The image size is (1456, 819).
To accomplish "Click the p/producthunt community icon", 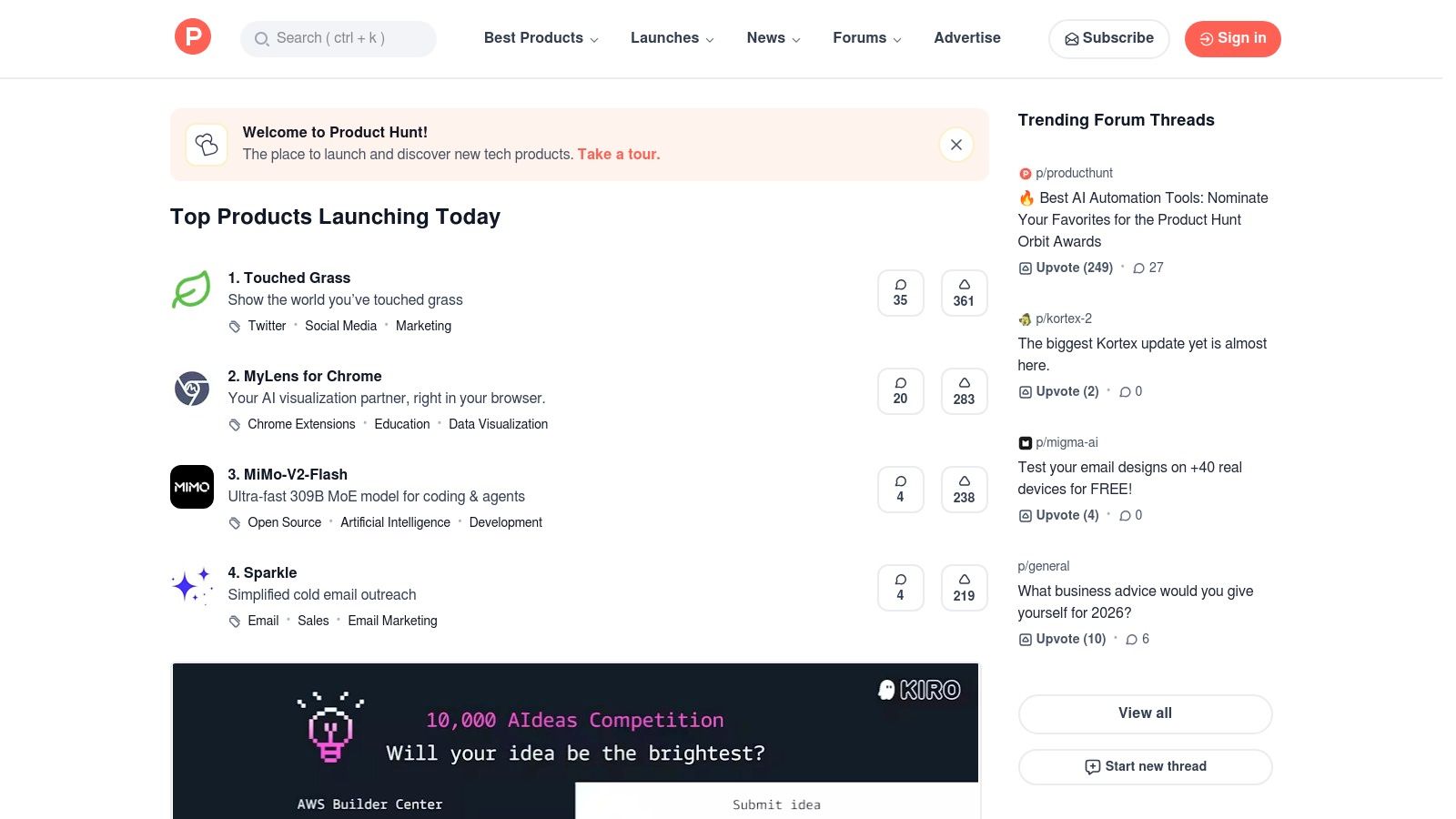I will pos(1025,173).
